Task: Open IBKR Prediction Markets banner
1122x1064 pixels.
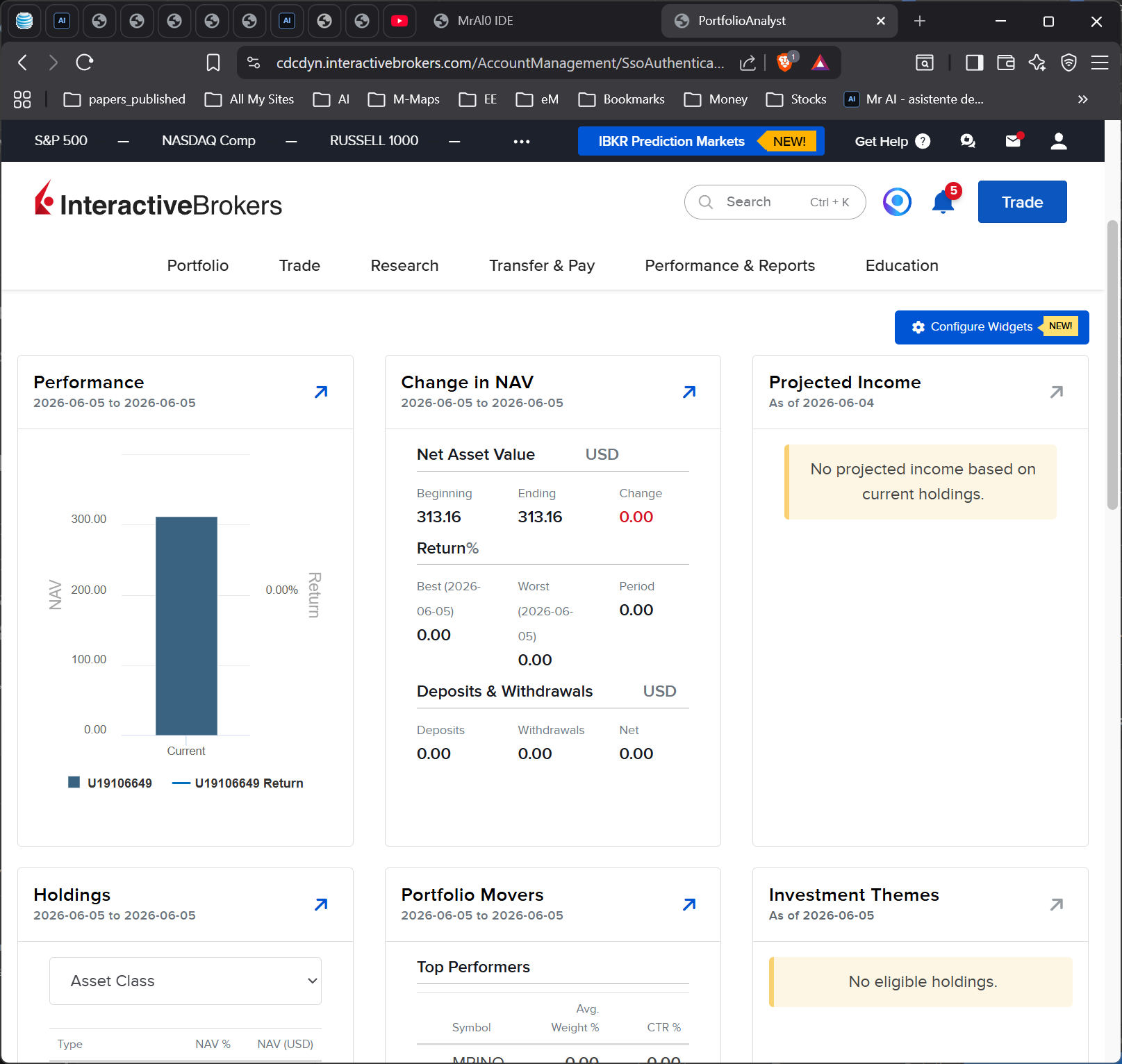Action: click(701, 141)
